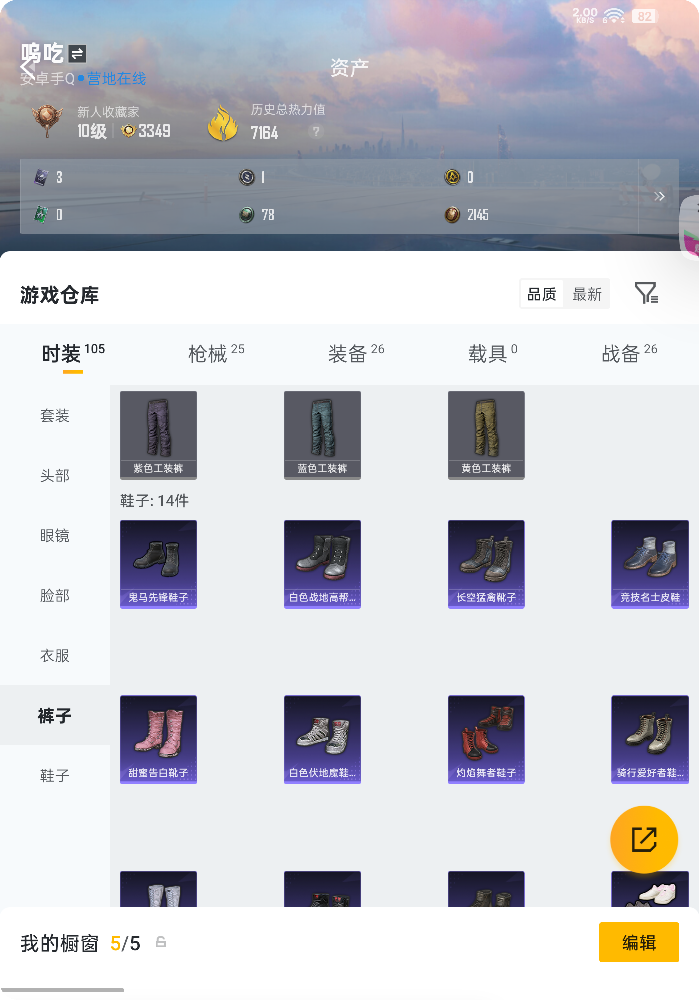This screenshot has height=1000, width=699.
Task: Open the filter icon in warehouse header
Action: (x=646, y=293)
